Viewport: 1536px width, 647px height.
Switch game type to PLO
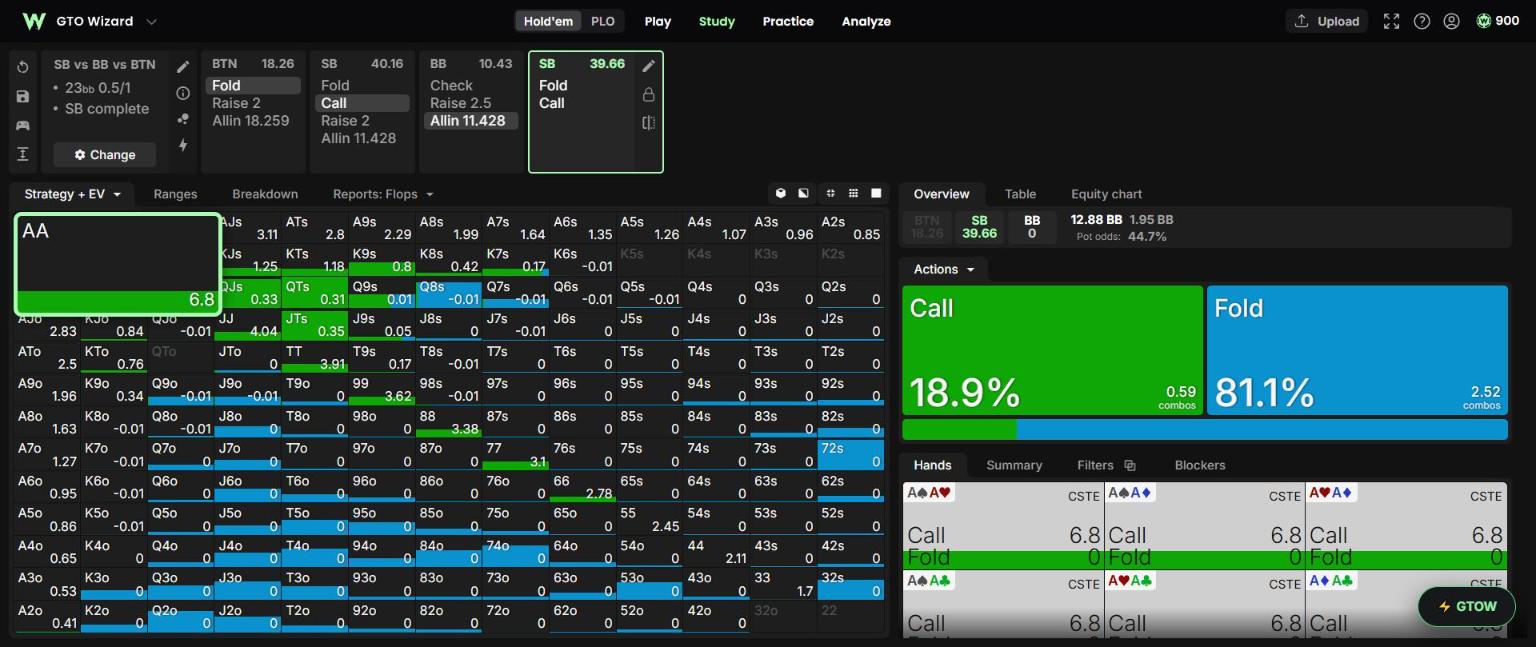coord(603,21)
